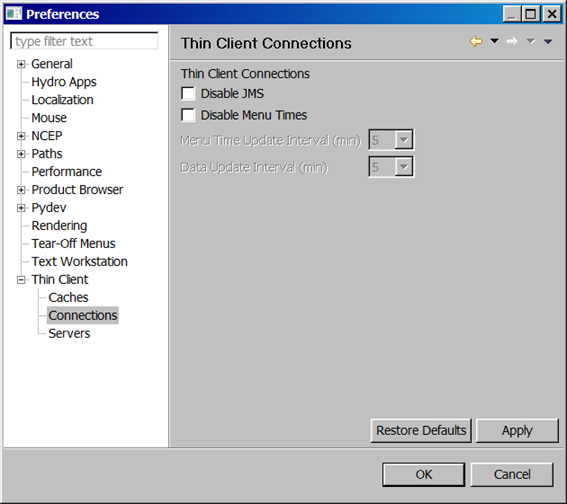Expand the Product Browser node

21,190
